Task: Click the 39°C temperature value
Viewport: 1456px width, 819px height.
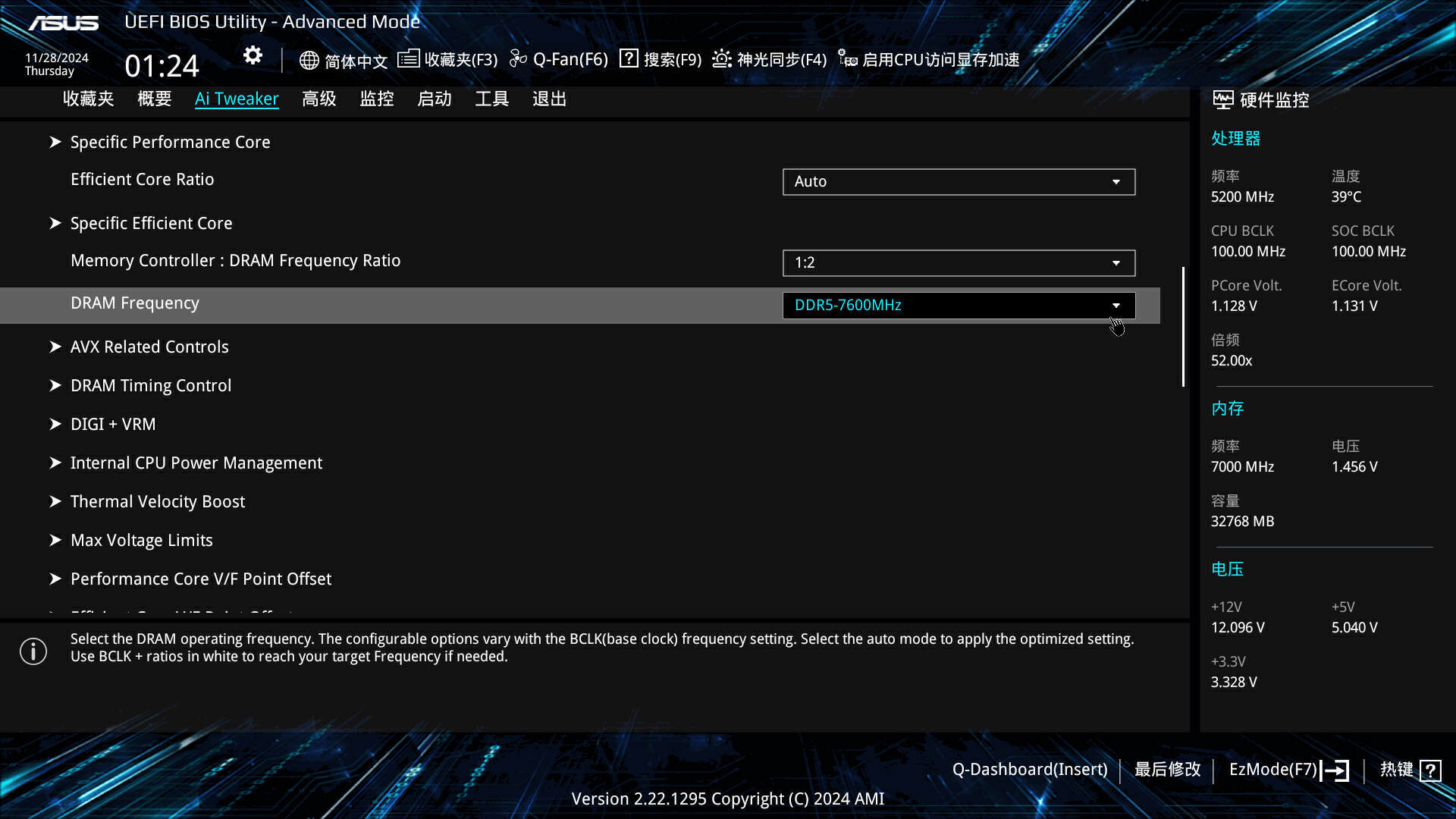Action: pos(1347,197)
